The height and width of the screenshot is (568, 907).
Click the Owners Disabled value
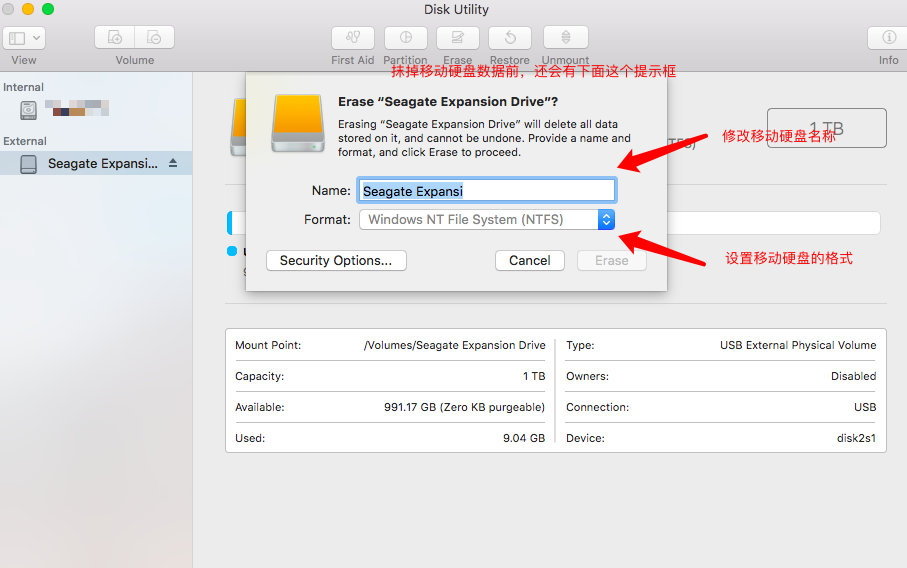(853, 376)
